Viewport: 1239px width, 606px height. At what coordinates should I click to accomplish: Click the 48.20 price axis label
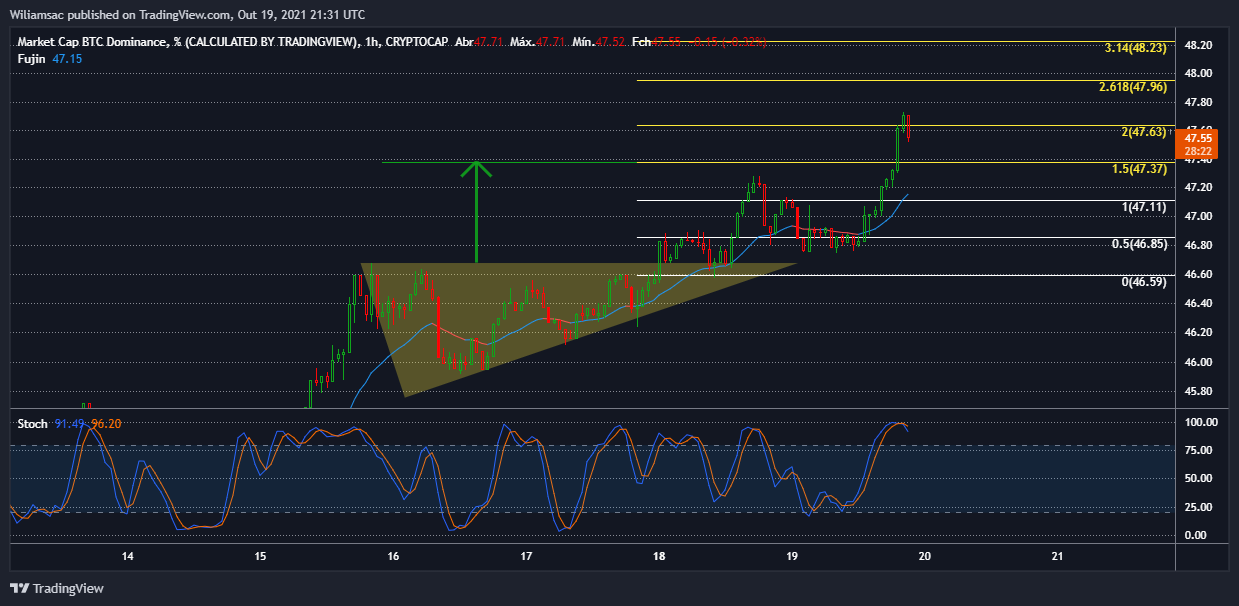click(x=1199, y=46)
